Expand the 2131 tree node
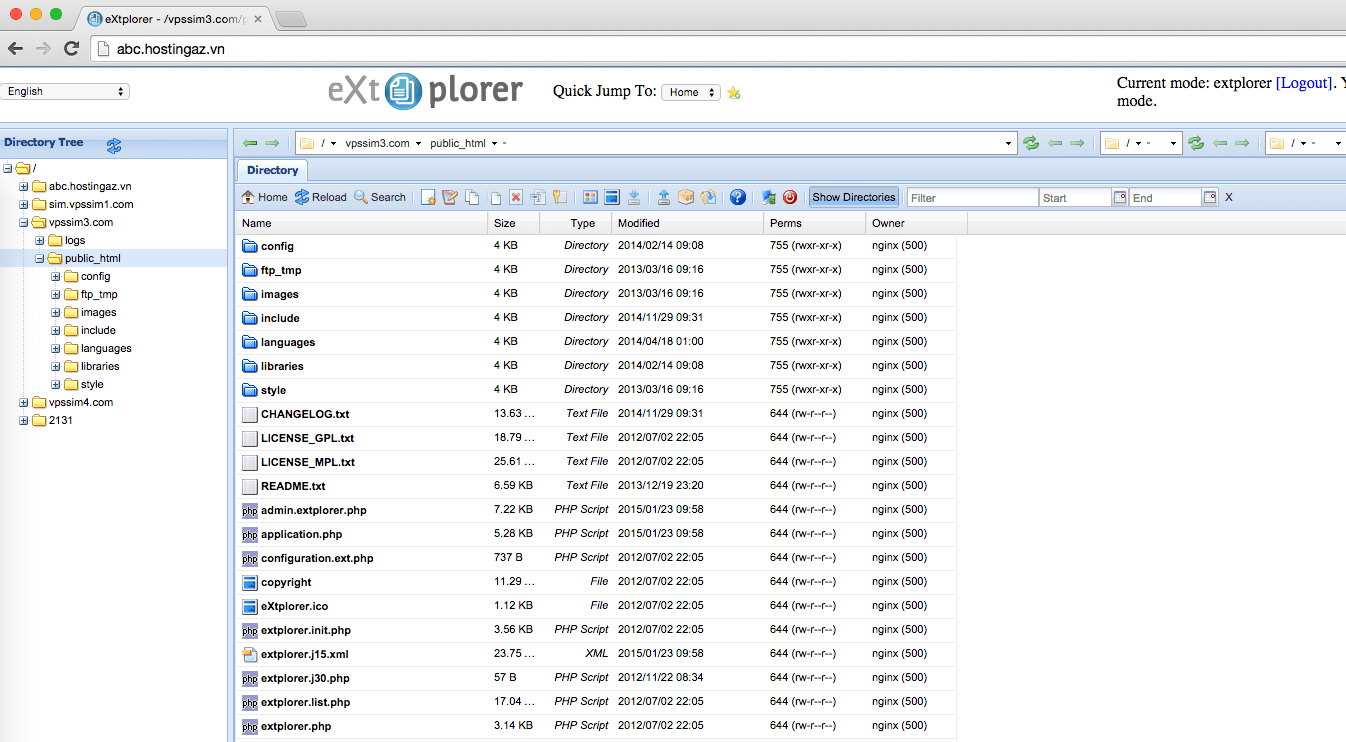 coord(24,420)
